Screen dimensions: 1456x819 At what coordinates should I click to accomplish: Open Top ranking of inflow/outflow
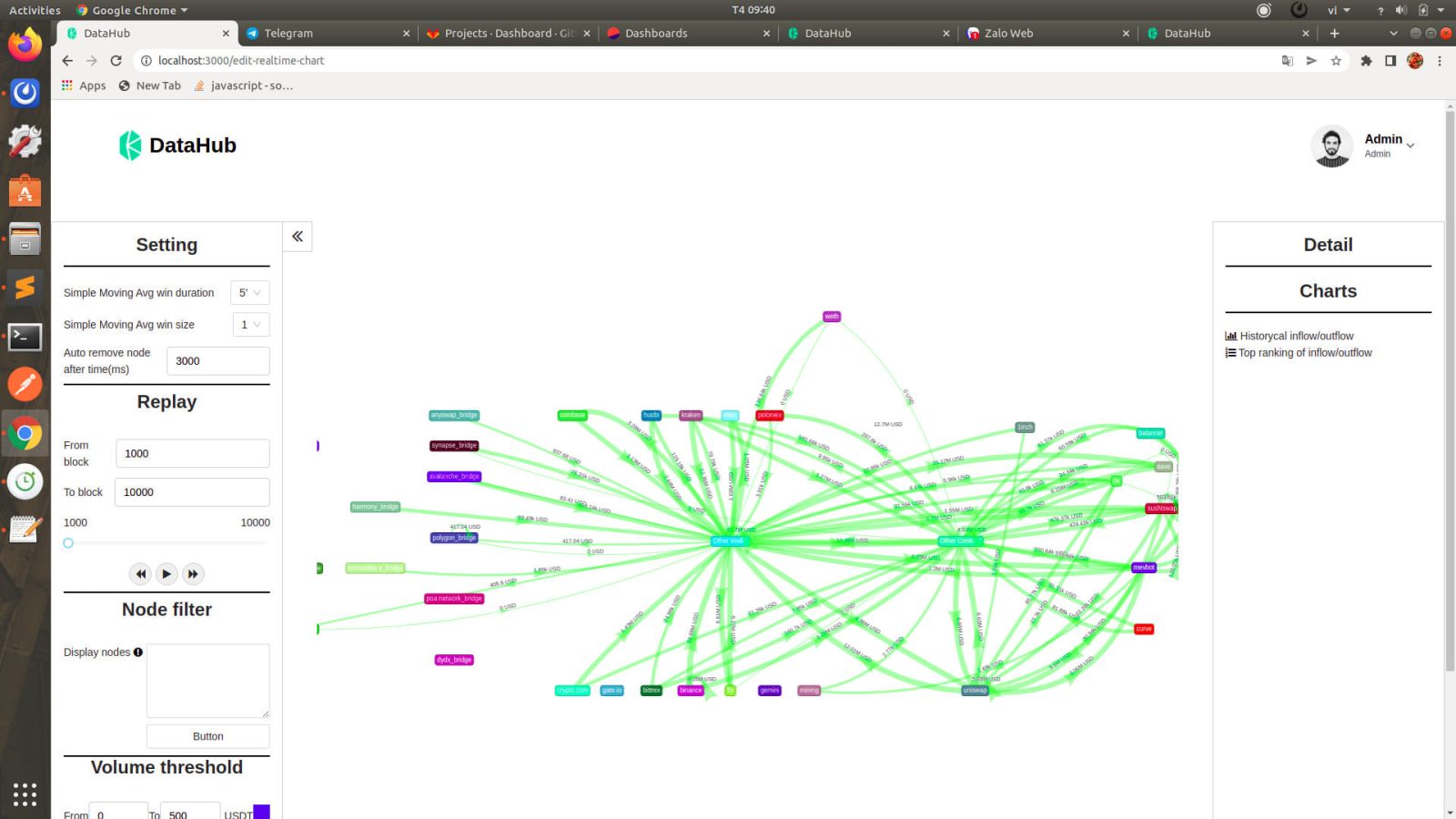(x=1305, y=353)
